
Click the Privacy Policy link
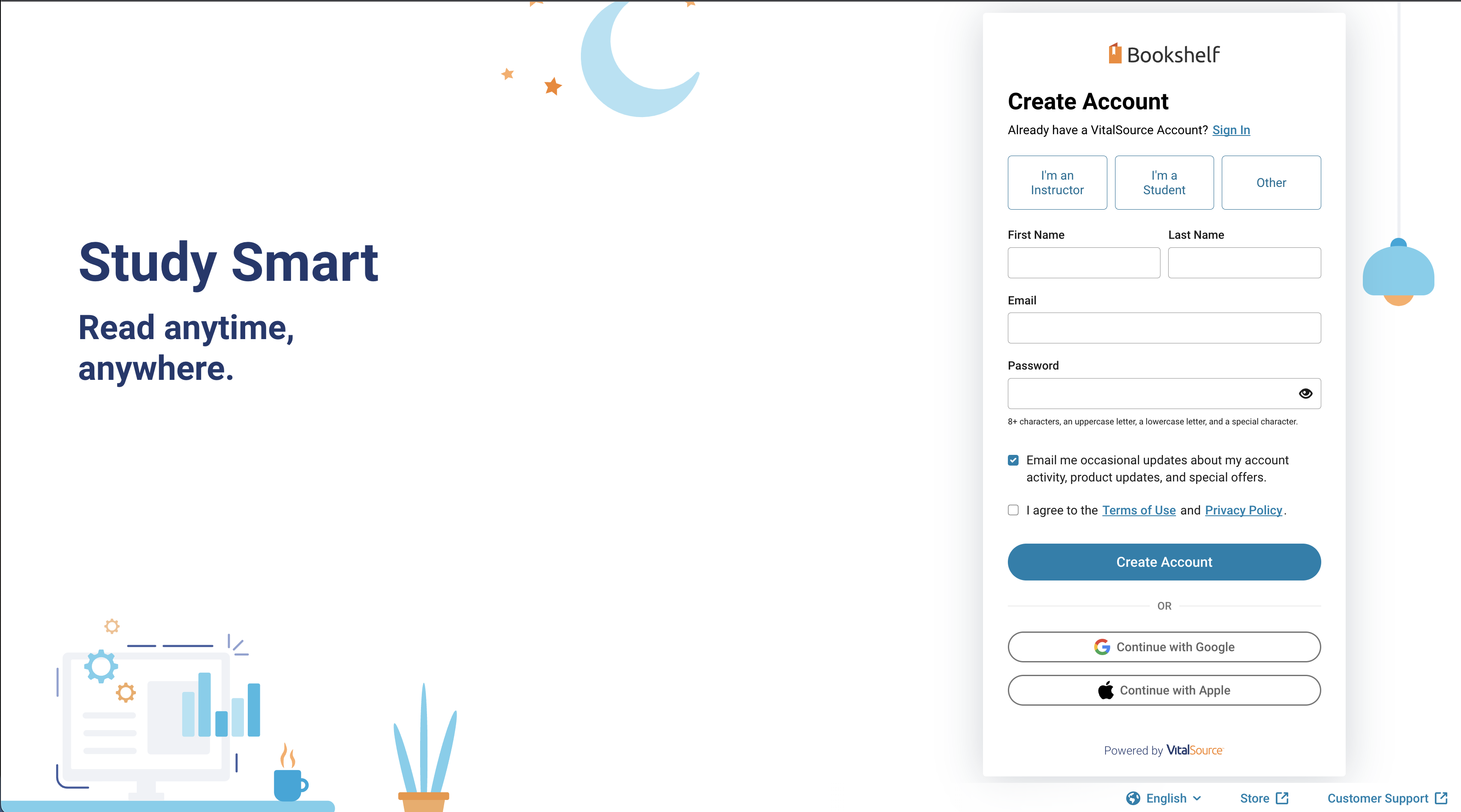point(1243,510)
